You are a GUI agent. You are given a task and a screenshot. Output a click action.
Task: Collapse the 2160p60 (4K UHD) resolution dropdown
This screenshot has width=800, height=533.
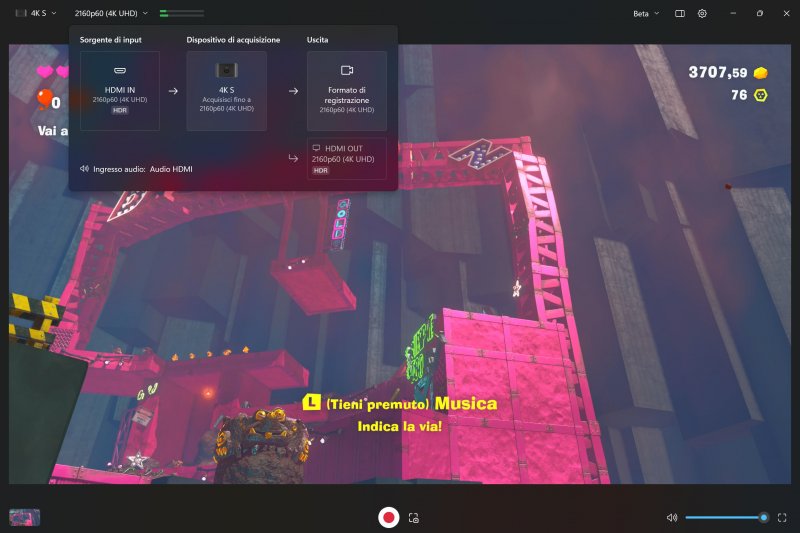(111, 14)
